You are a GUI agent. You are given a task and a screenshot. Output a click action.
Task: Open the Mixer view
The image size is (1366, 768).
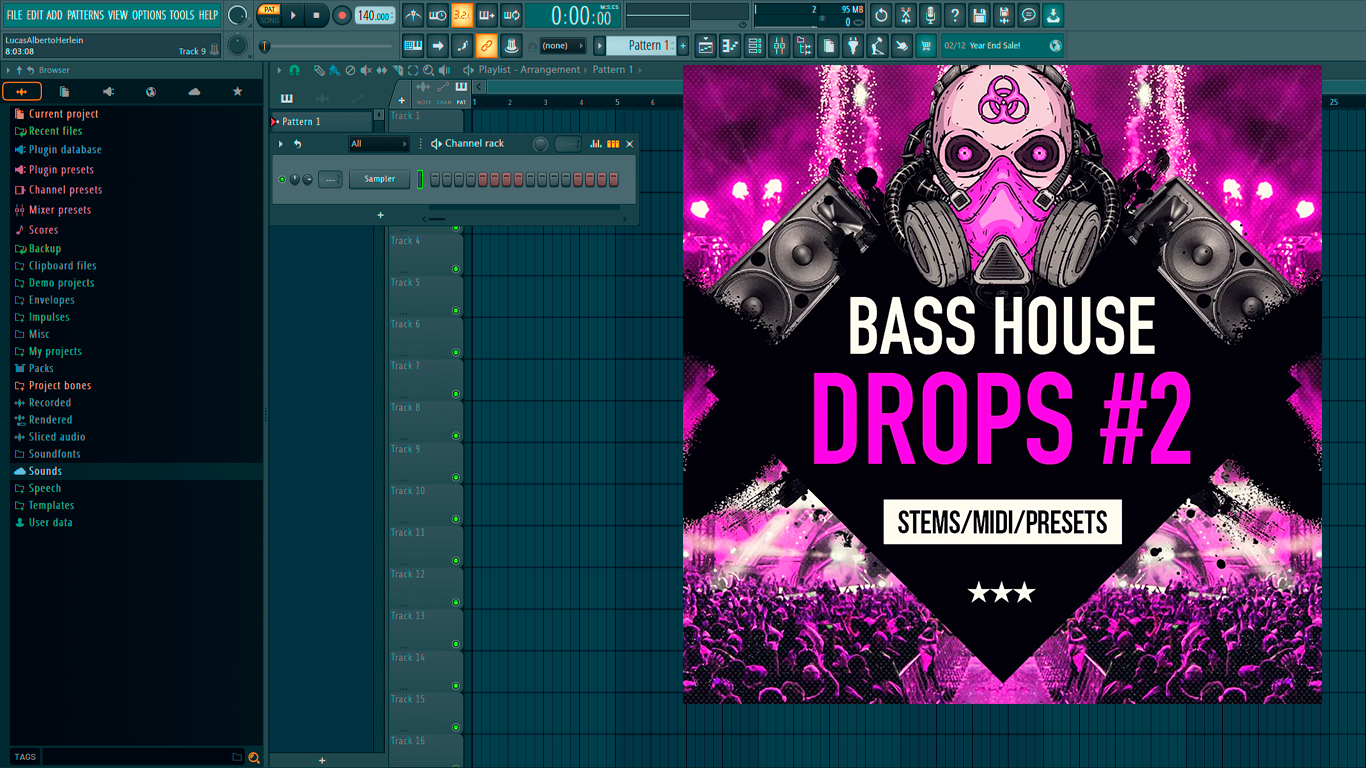(x=779, y=45)
